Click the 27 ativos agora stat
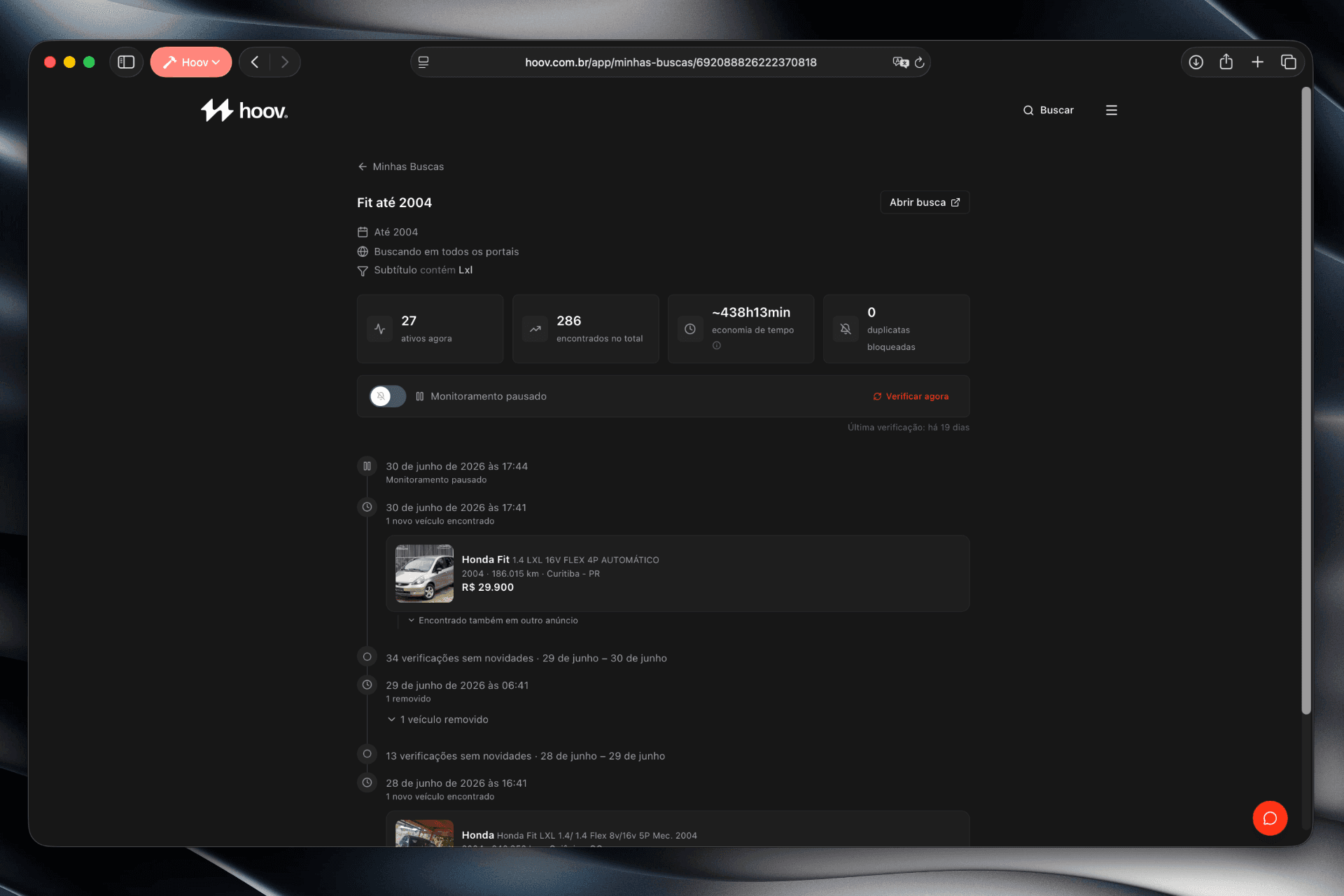Screen dimensions: 1344x896 click(430, 329)
